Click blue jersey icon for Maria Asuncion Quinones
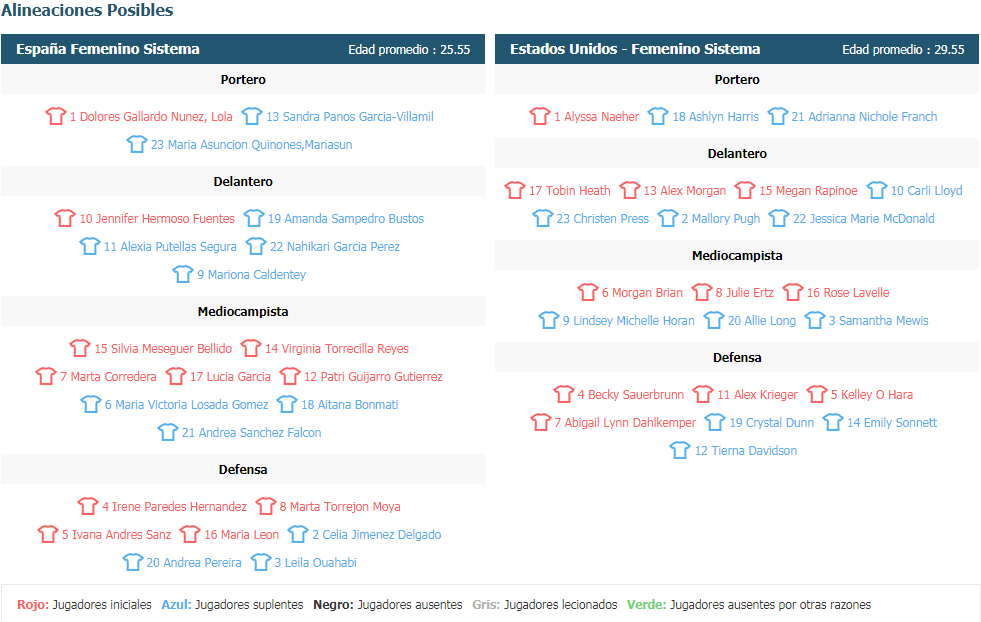 tap(136, 144)
